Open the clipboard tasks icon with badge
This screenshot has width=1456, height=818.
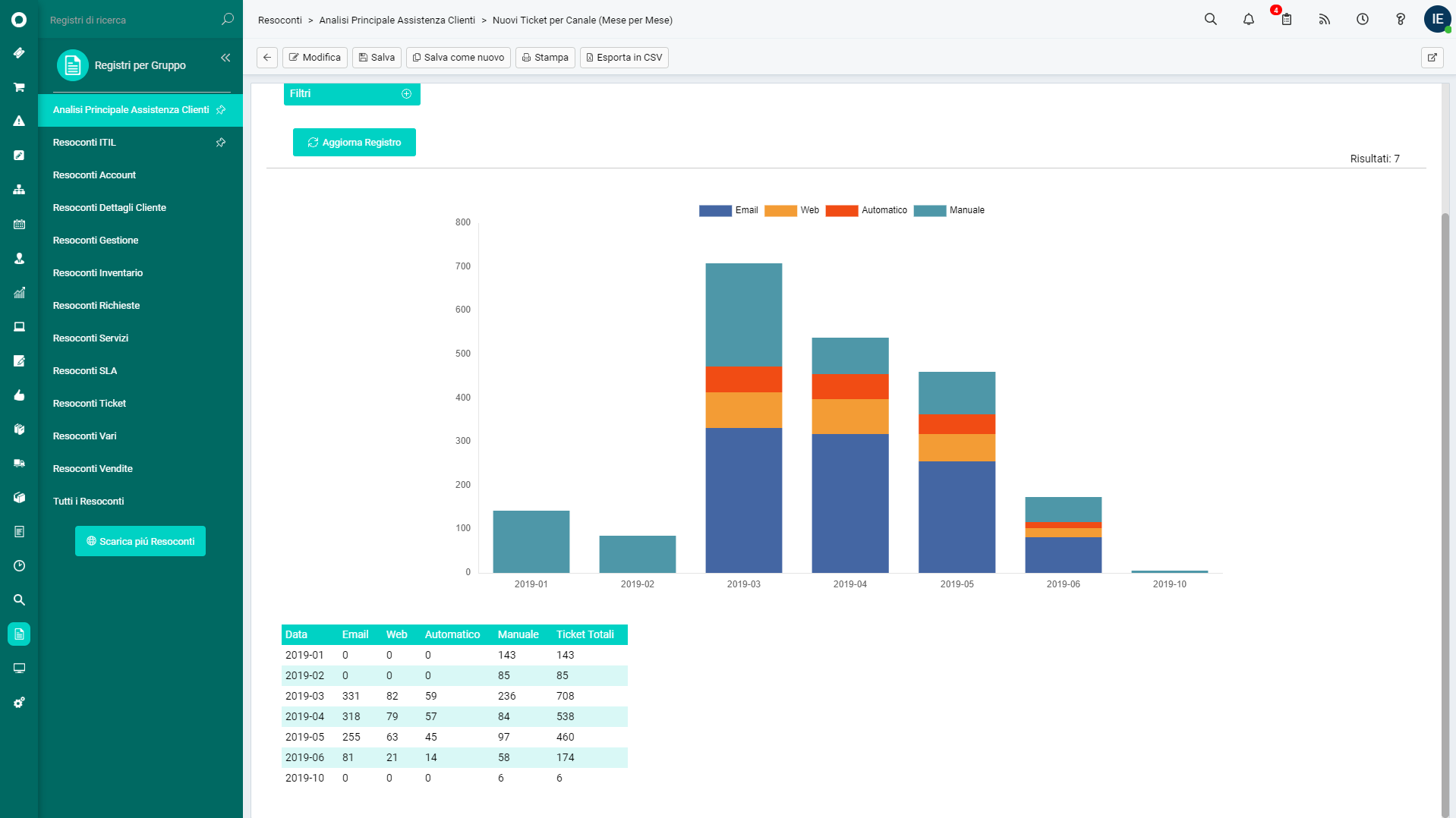(1287, 20)
